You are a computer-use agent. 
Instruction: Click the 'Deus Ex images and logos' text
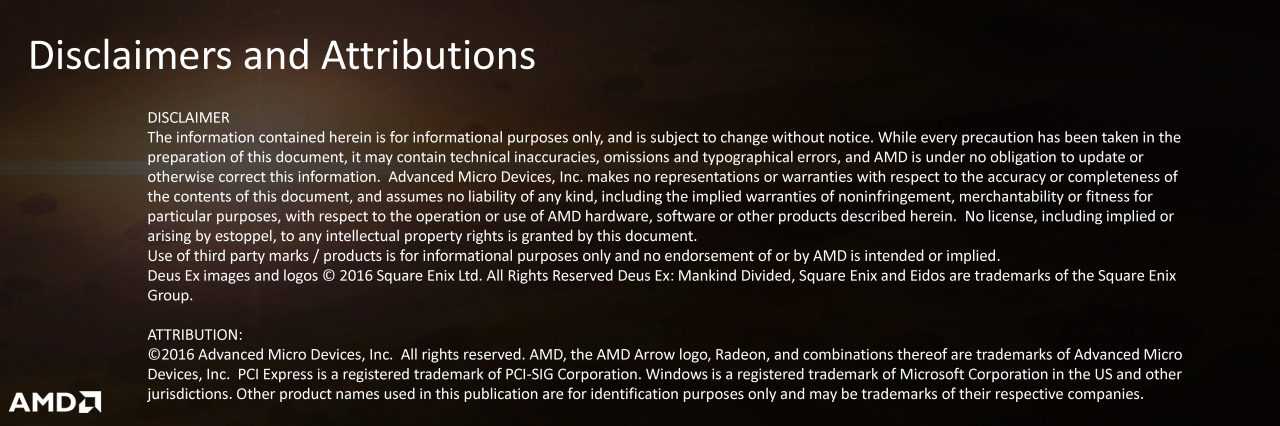tap(239, 276)
